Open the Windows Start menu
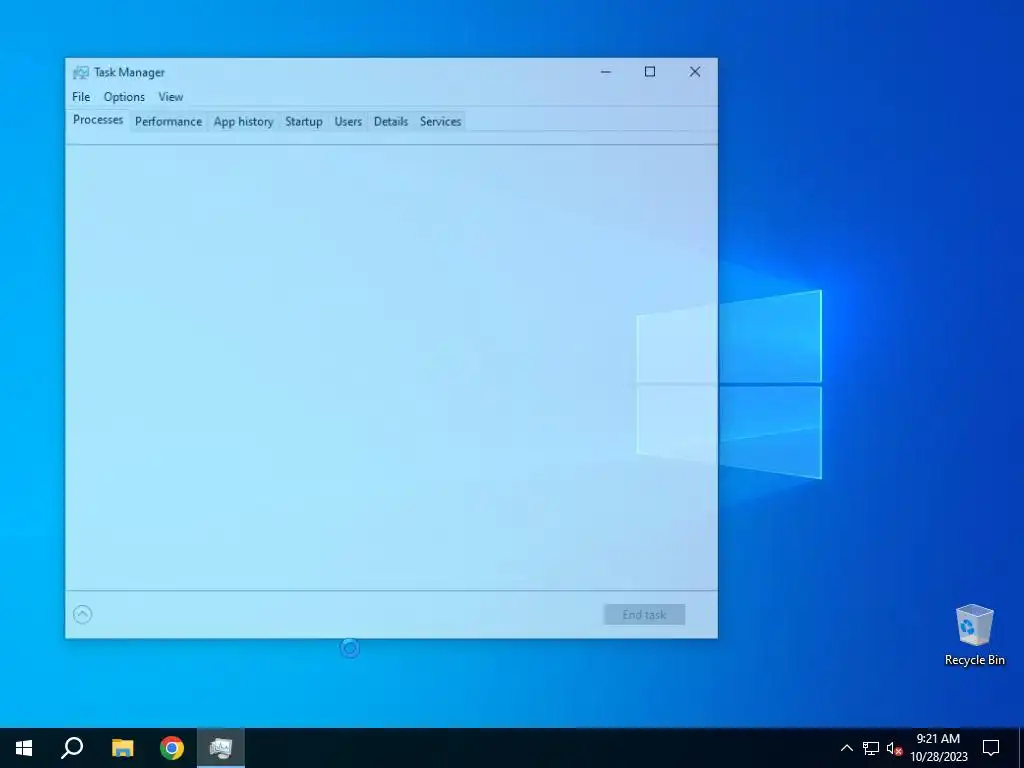The height and width of the screenshot is (768, 1024). pos(24,748)
